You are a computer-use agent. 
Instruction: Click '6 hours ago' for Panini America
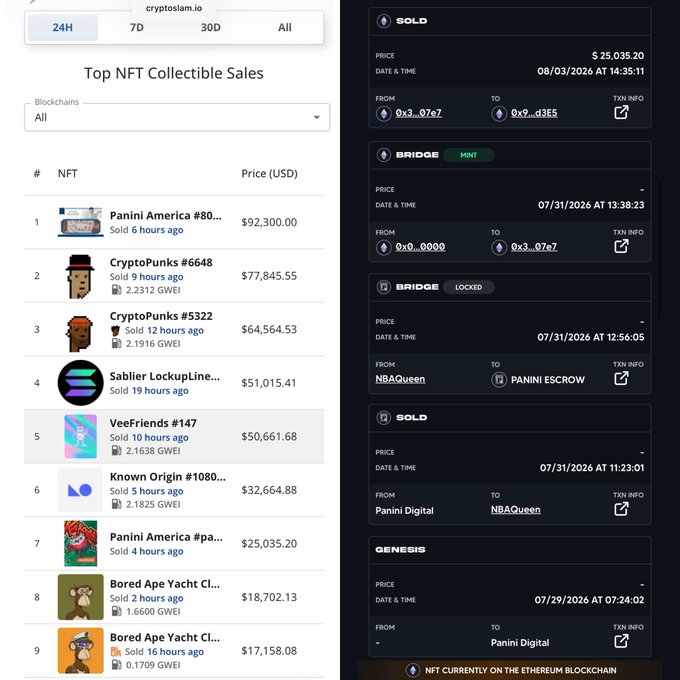(x=157, y=230)
